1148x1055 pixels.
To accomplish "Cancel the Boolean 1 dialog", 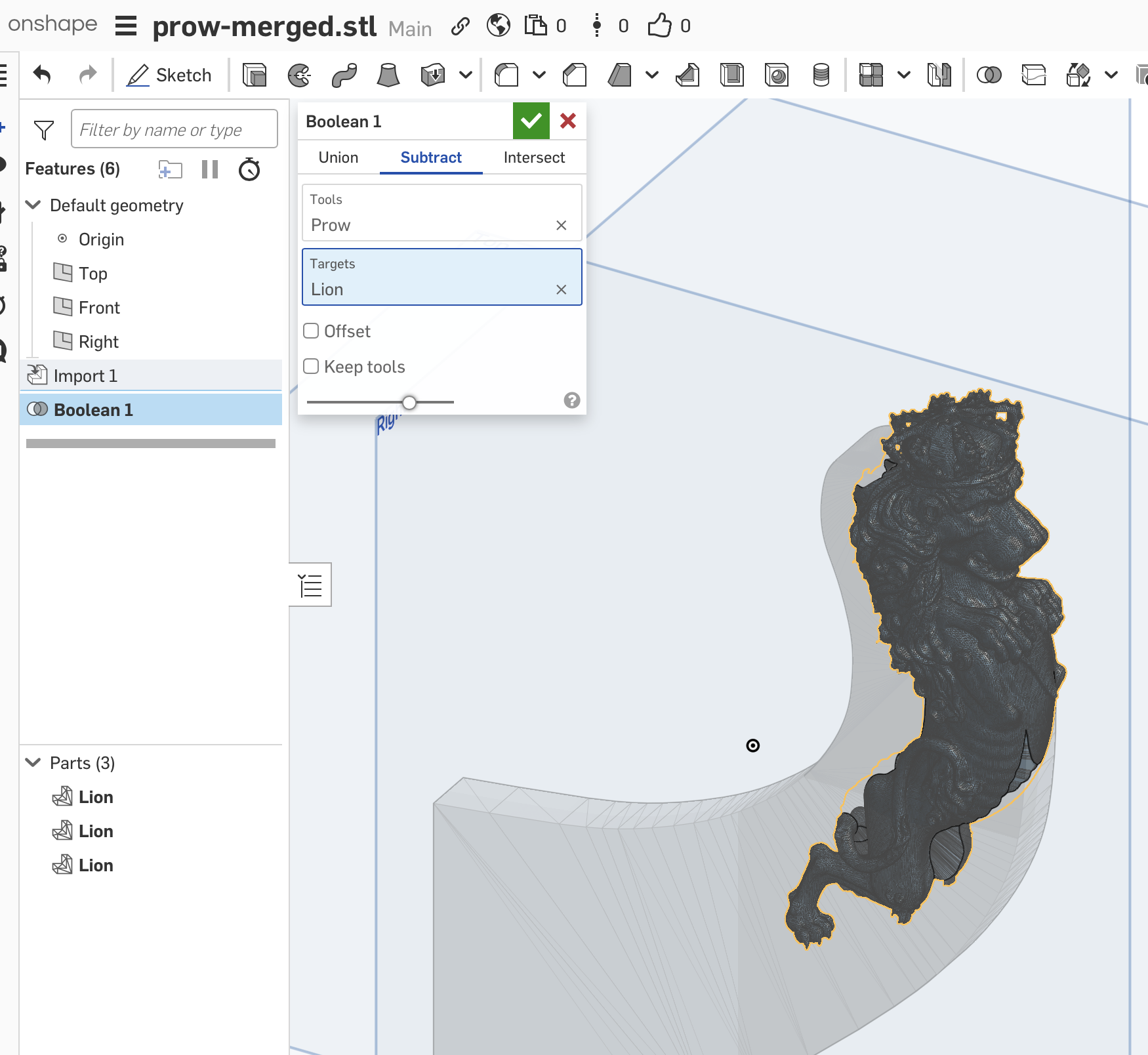I will tap(568, 121).
